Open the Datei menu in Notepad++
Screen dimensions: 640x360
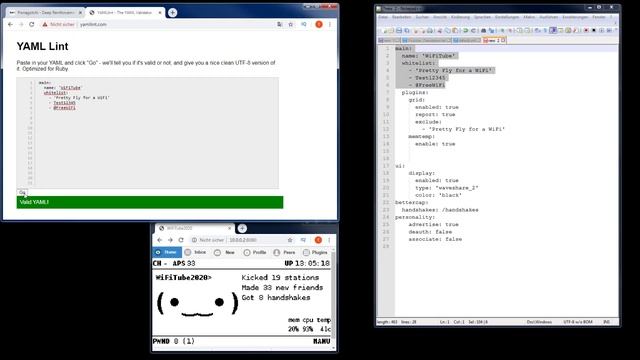click(x=383, y=17)
